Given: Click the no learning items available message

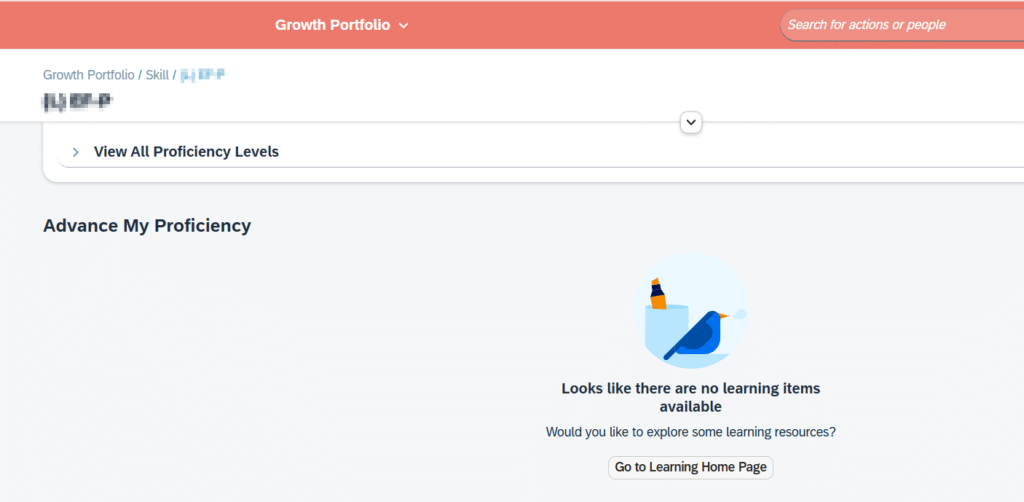Looking at the screenshot, I should 690,397.
